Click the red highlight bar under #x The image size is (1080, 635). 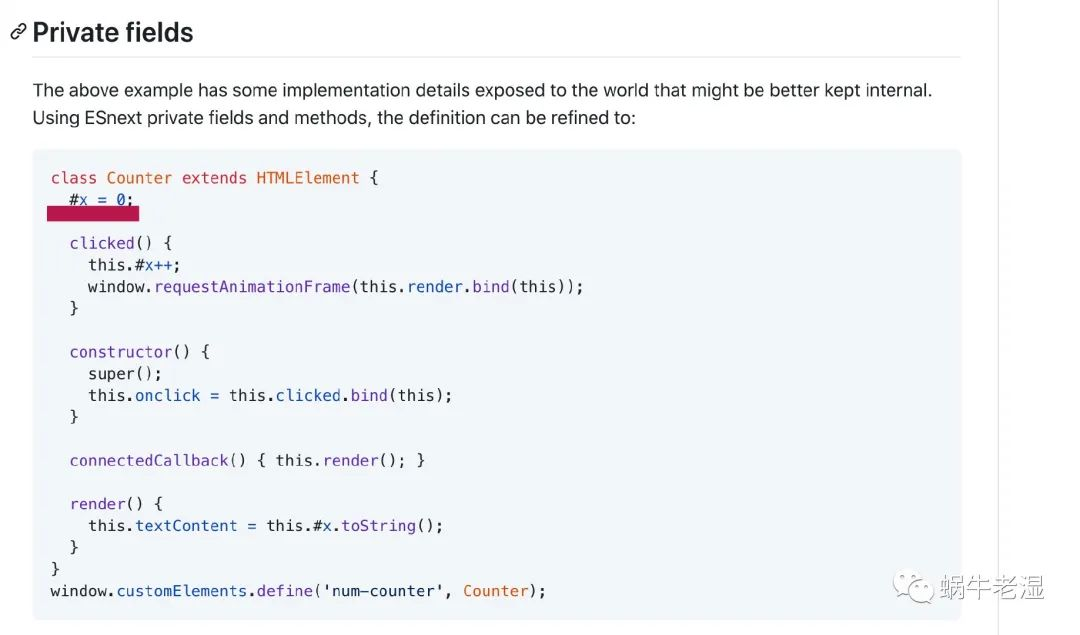click(92, 213)
